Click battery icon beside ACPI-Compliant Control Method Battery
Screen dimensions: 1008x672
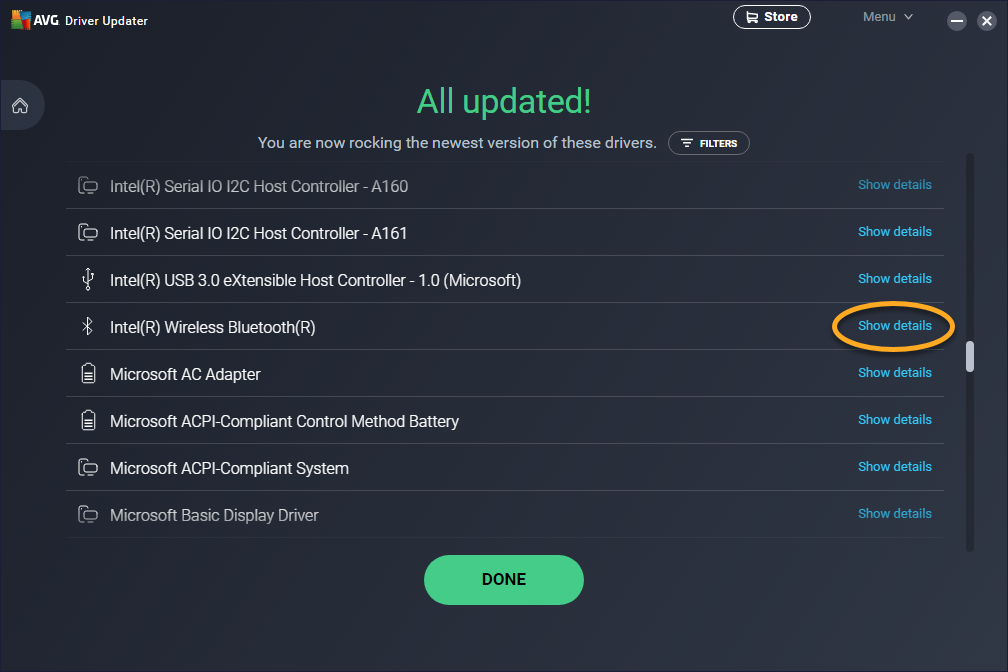coord(88,421)
